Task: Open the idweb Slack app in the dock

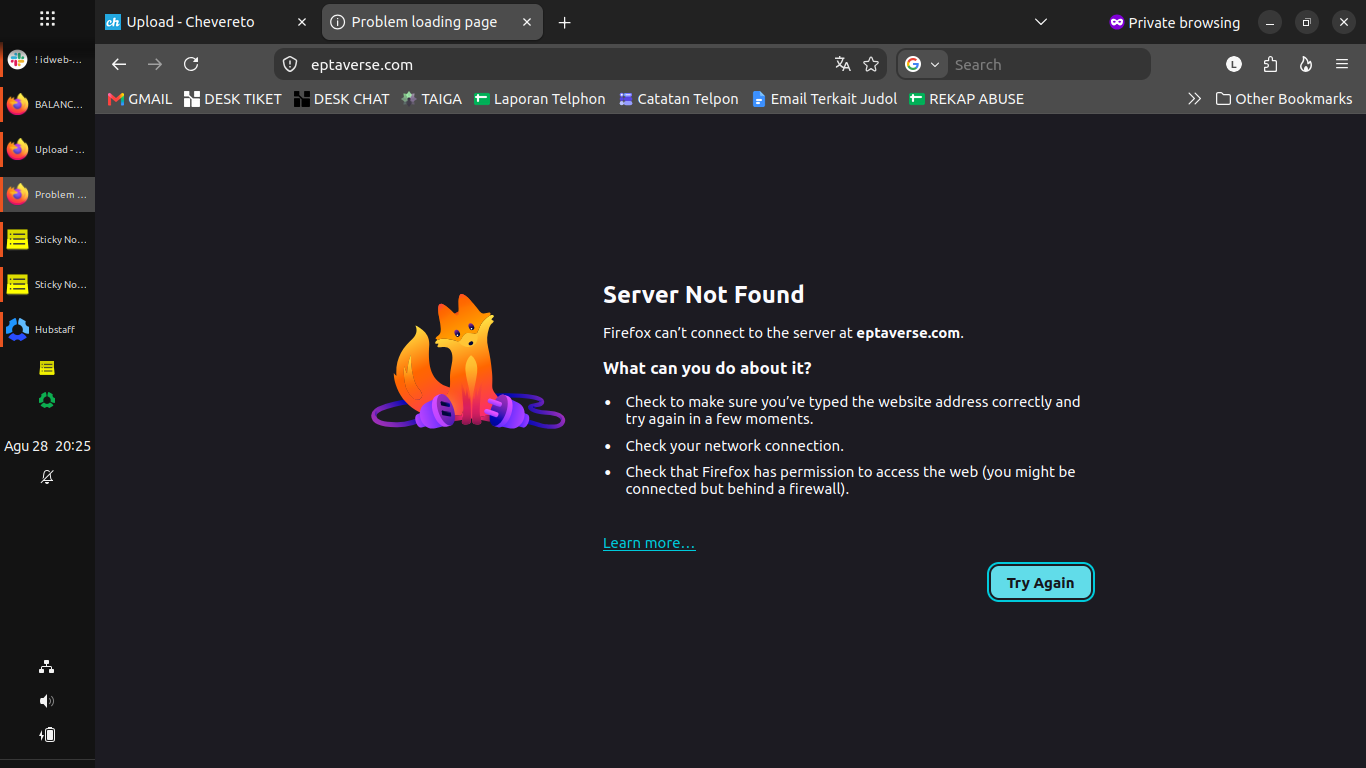Action: tap(48, 60)
